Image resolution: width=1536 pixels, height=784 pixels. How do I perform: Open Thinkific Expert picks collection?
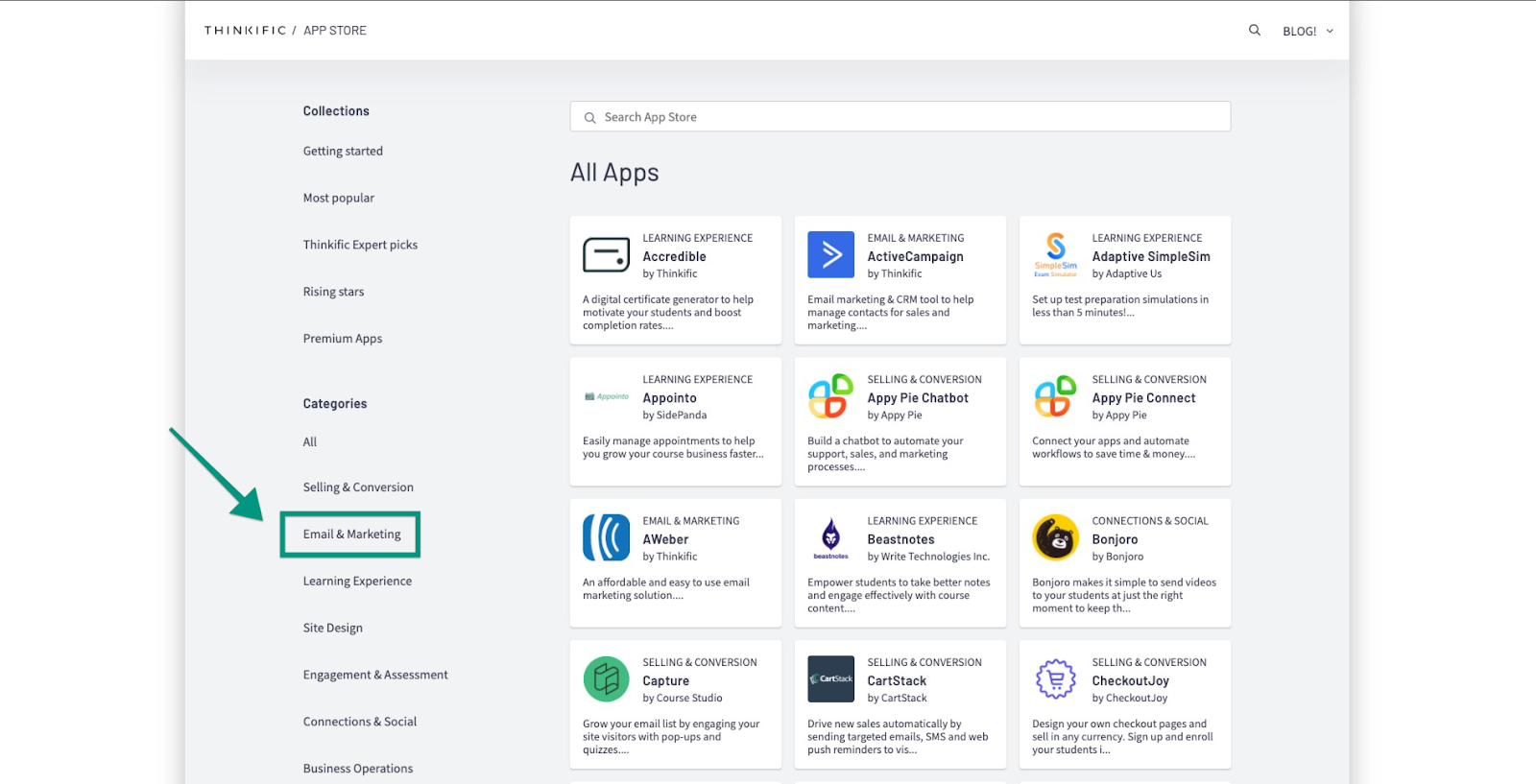[x=360, y=246]
